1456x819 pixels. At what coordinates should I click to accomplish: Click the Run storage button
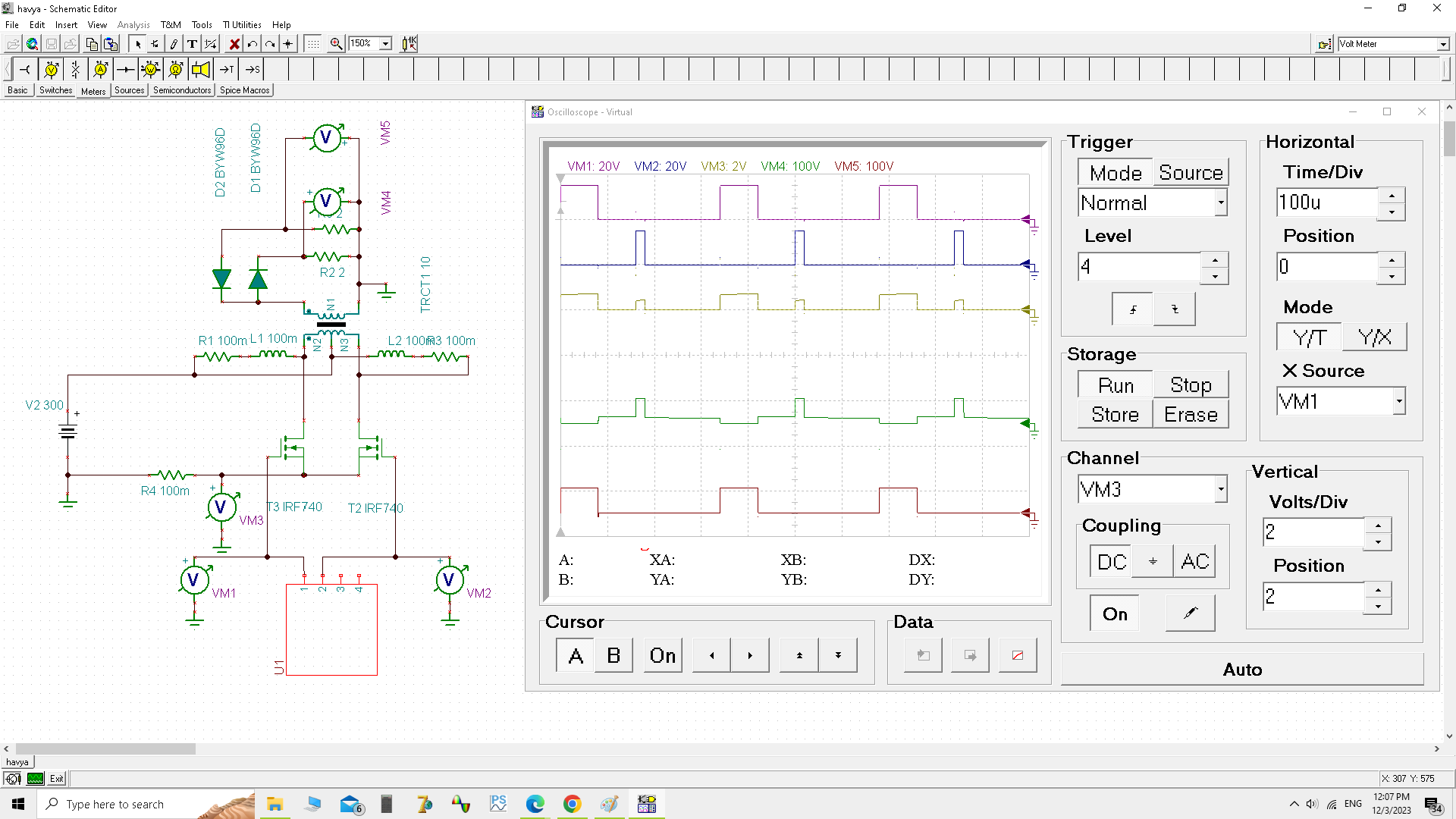point(1116,385)
